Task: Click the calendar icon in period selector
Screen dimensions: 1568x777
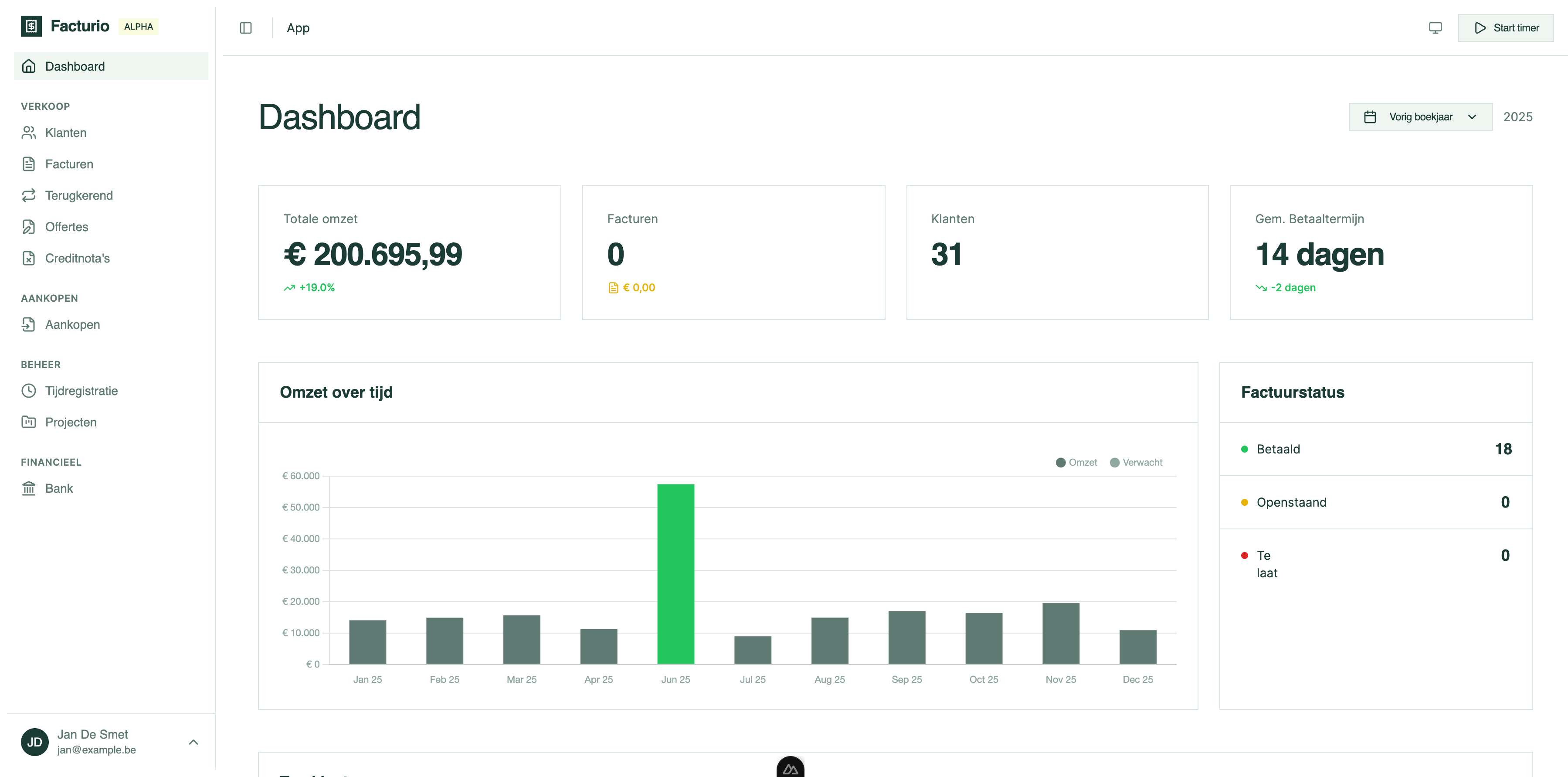Action: click(1370, 117)
